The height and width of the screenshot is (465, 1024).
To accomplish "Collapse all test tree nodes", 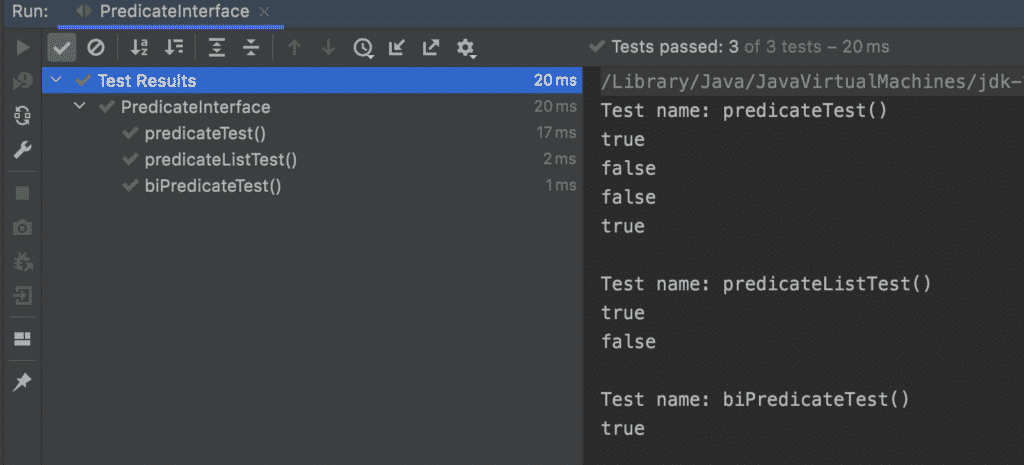I will click(251, 47).
